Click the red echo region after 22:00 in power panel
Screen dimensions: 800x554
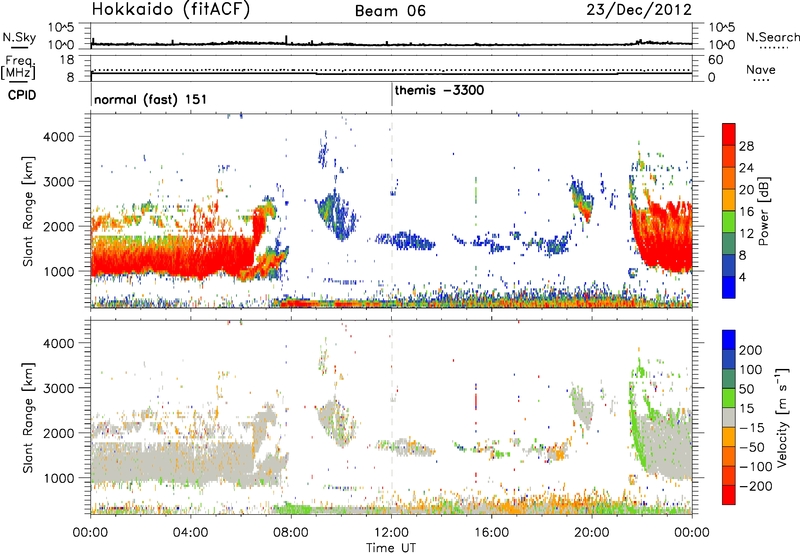click(x=666, y=237)
